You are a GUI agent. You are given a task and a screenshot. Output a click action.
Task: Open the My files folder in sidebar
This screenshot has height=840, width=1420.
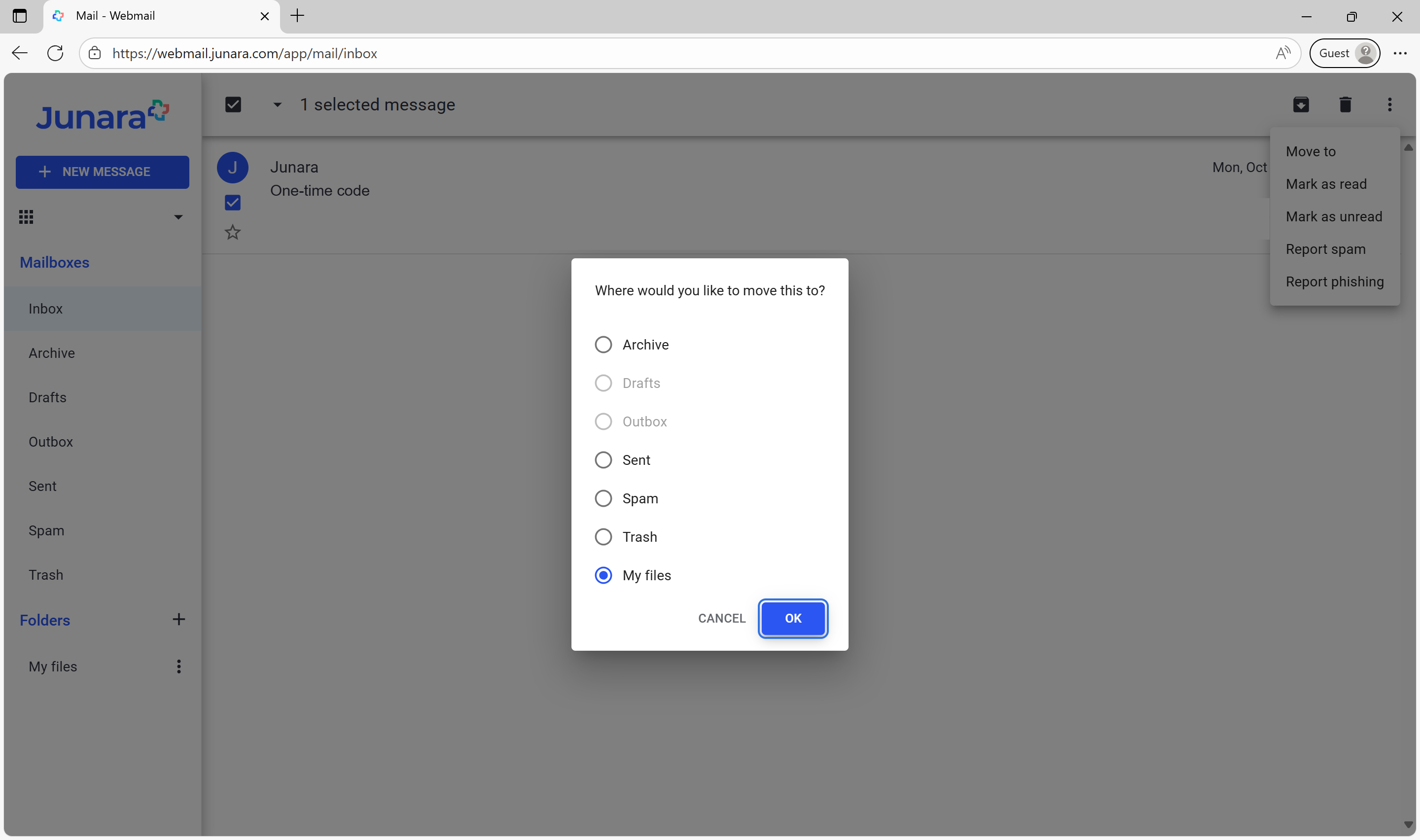tap(53, 666)
